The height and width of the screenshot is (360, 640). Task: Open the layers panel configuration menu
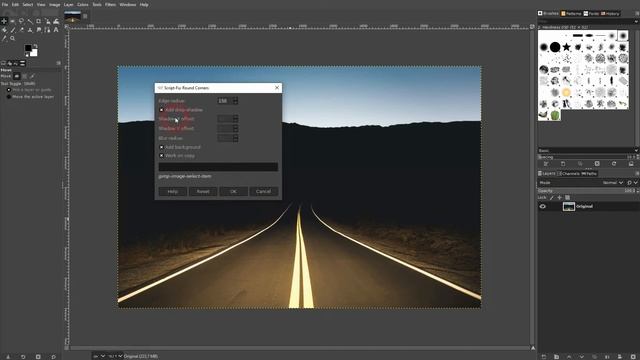coord(637,173)
